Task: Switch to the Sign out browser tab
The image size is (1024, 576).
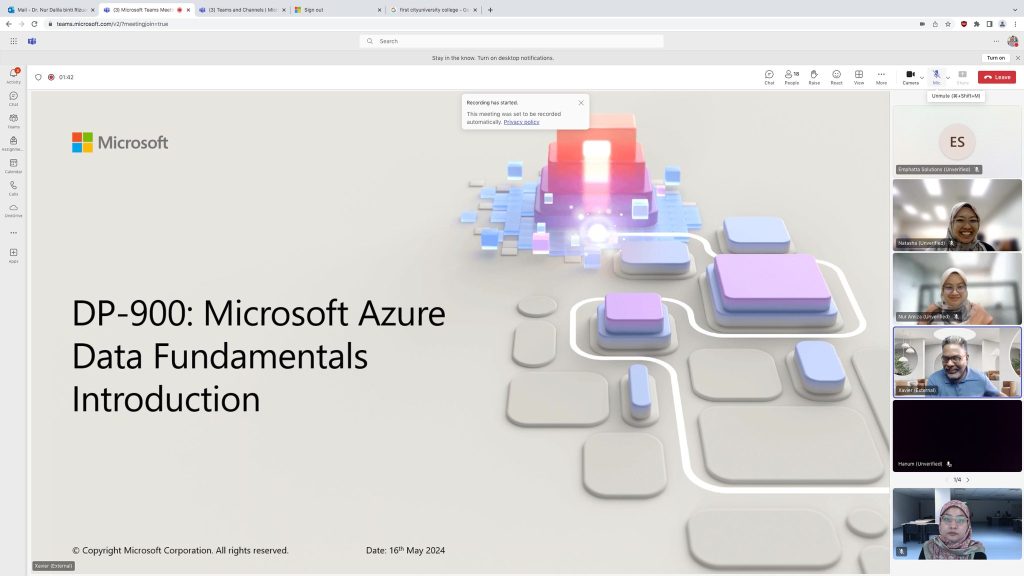Action: 312,9
